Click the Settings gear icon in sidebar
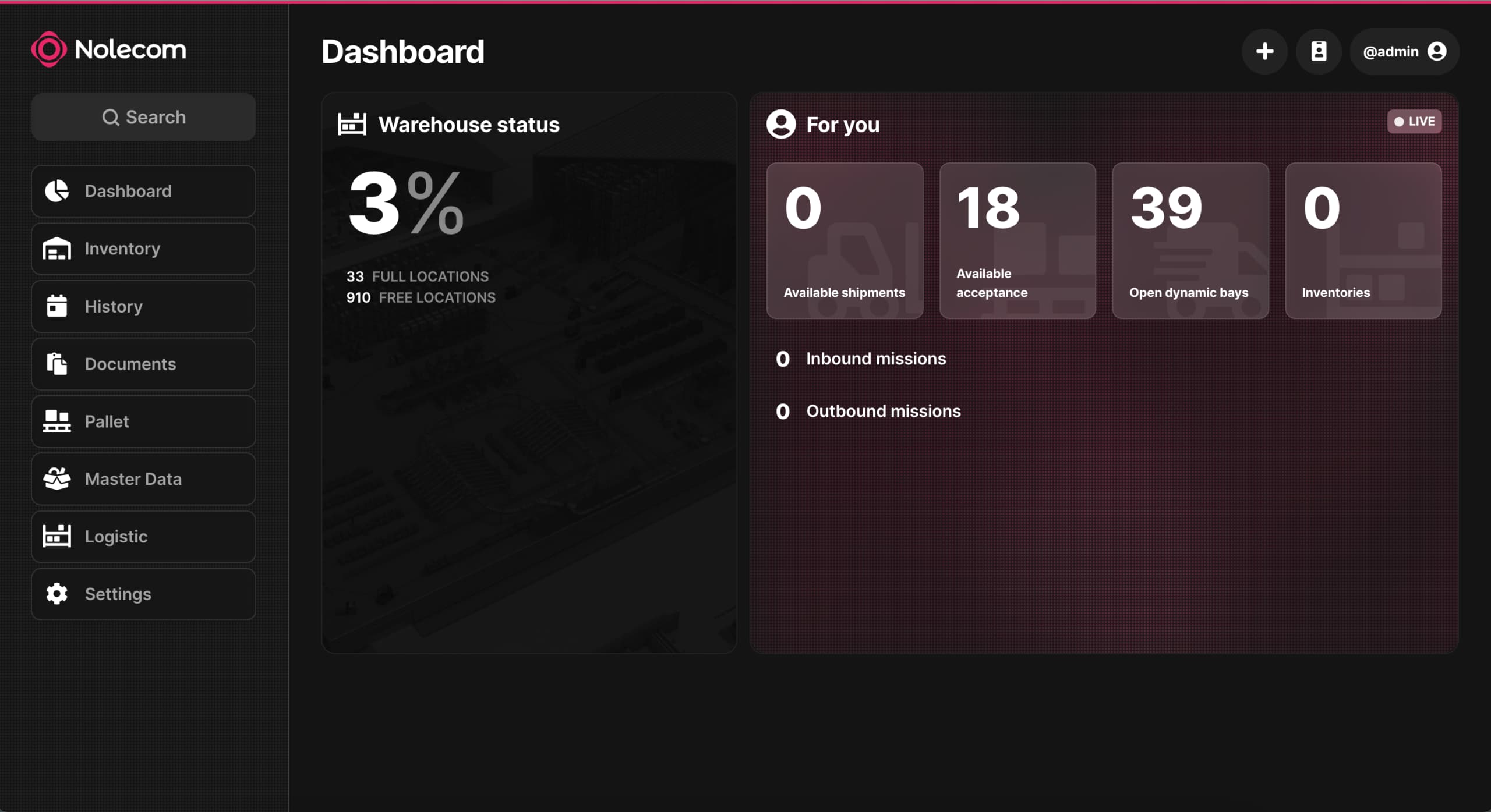This screenshot has width=1491, height=812. coord(56,594)
